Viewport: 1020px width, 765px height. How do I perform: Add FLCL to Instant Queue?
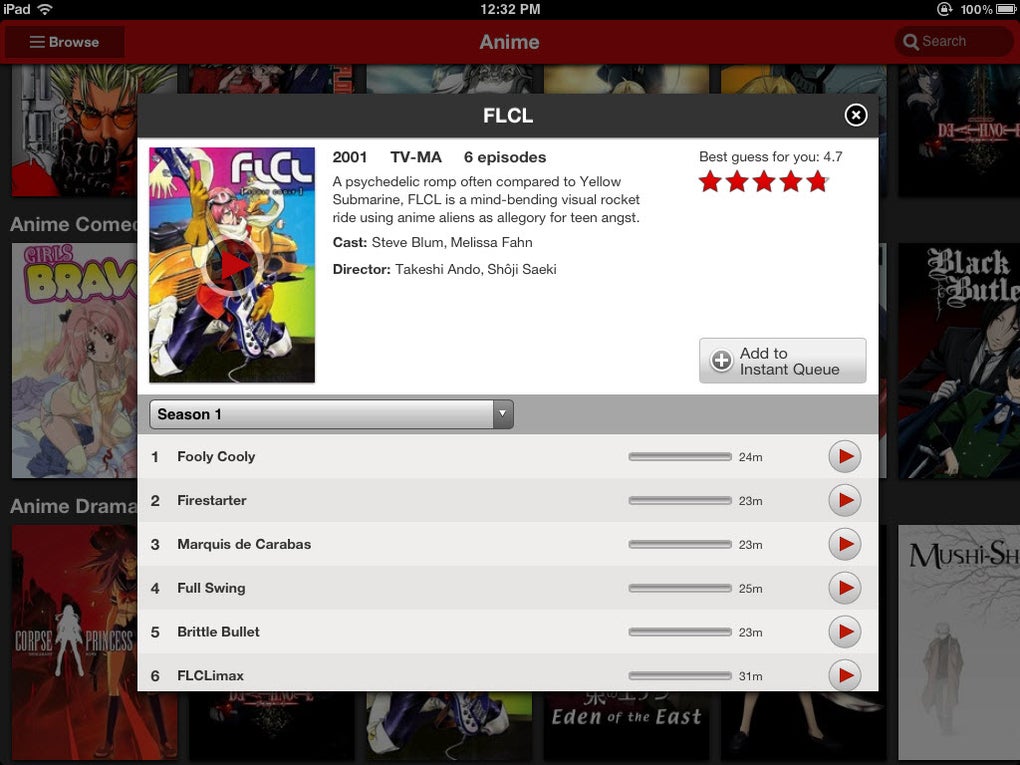pyautogui.click(x=782, y=361)
